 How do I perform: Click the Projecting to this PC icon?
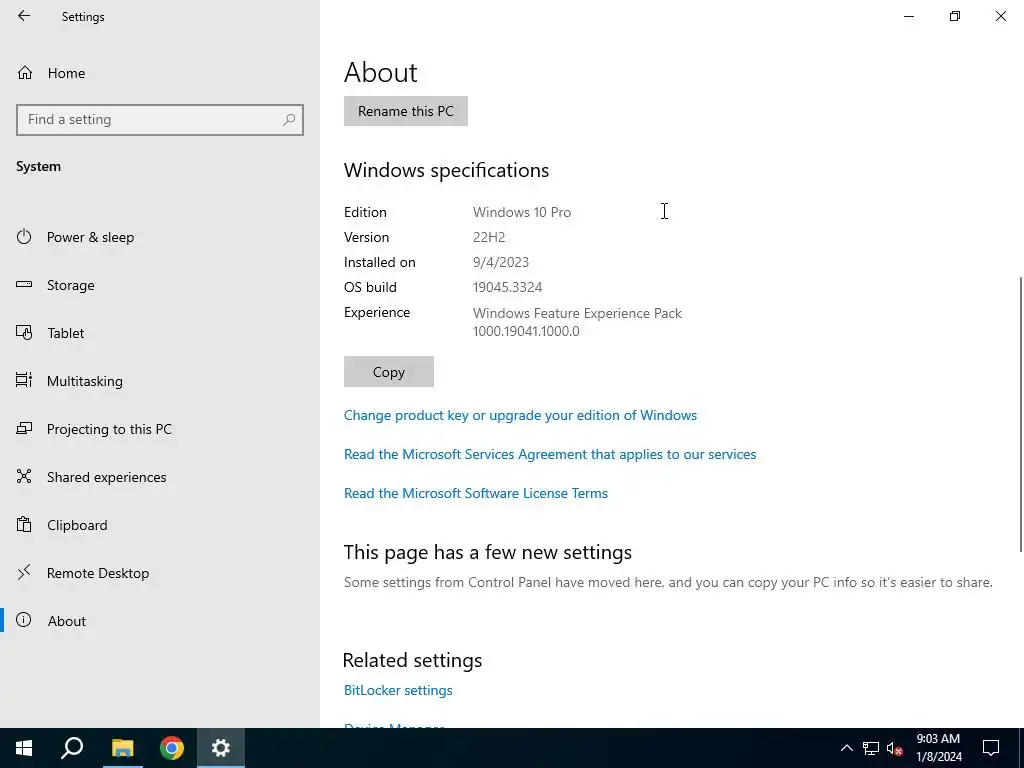tap(24, 428)
